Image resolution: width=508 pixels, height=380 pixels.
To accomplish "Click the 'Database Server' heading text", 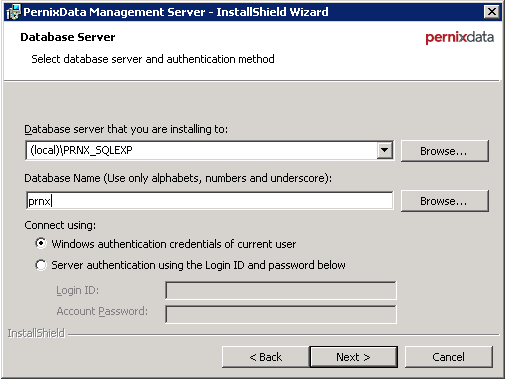I will tap(68, 37).
